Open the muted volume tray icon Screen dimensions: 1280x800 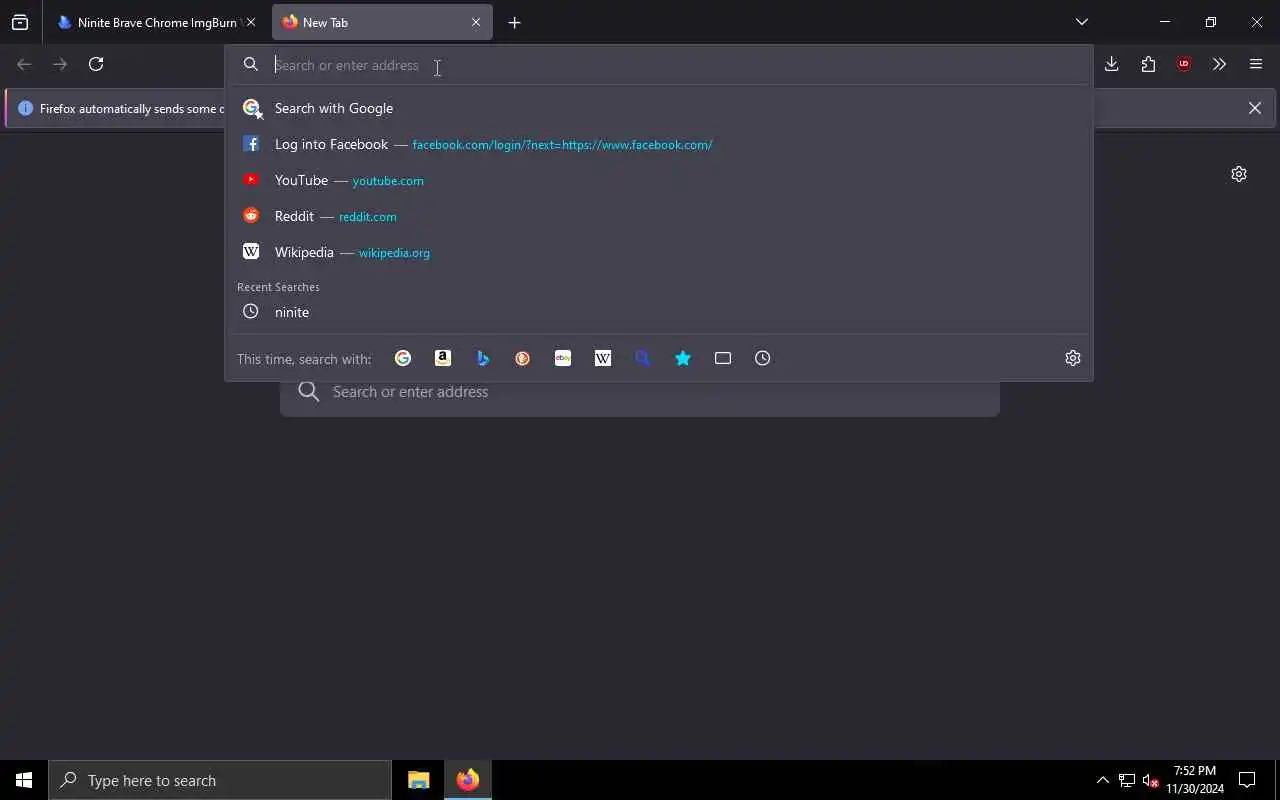coord(1150,780)
